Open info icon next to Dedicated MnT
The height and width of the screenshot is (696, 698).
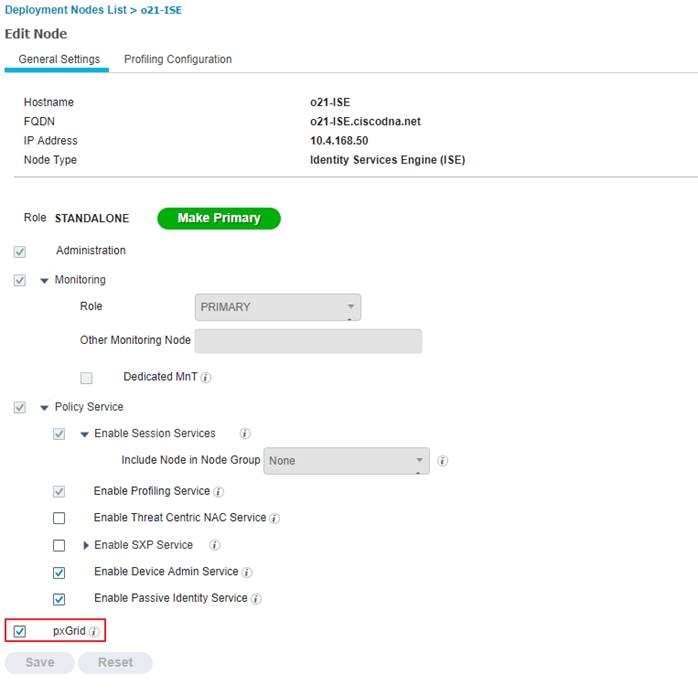205,378
